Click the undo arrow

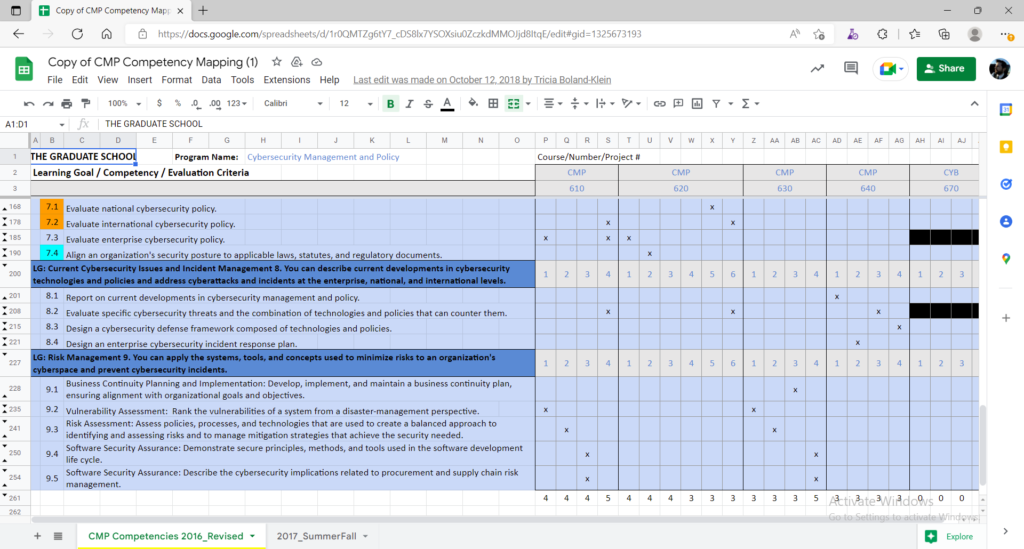29,103
